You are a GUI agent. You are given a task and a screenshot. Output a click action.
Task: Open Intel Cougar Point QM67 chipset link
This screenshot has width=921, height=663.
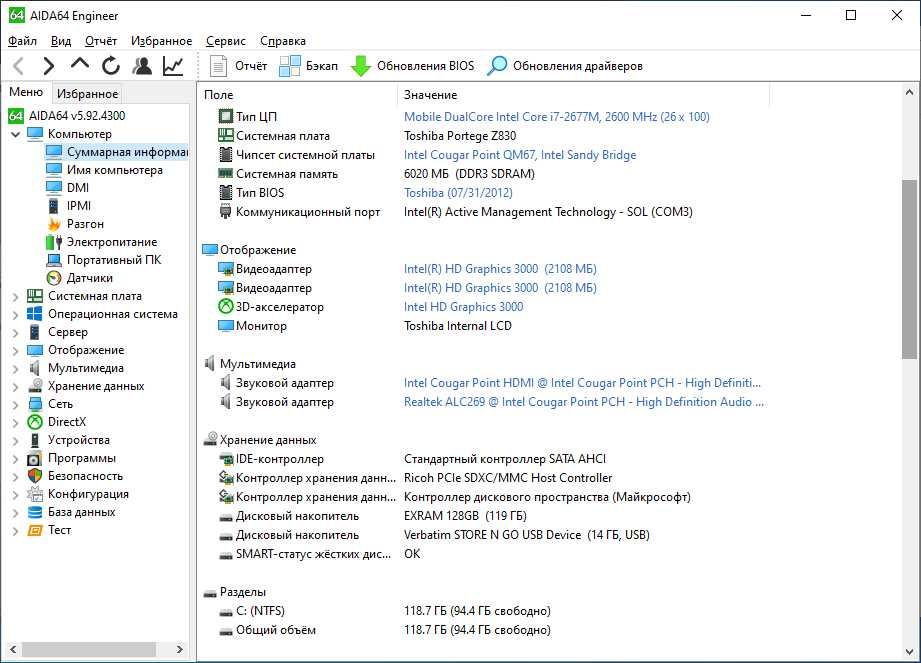coord(520,154)
